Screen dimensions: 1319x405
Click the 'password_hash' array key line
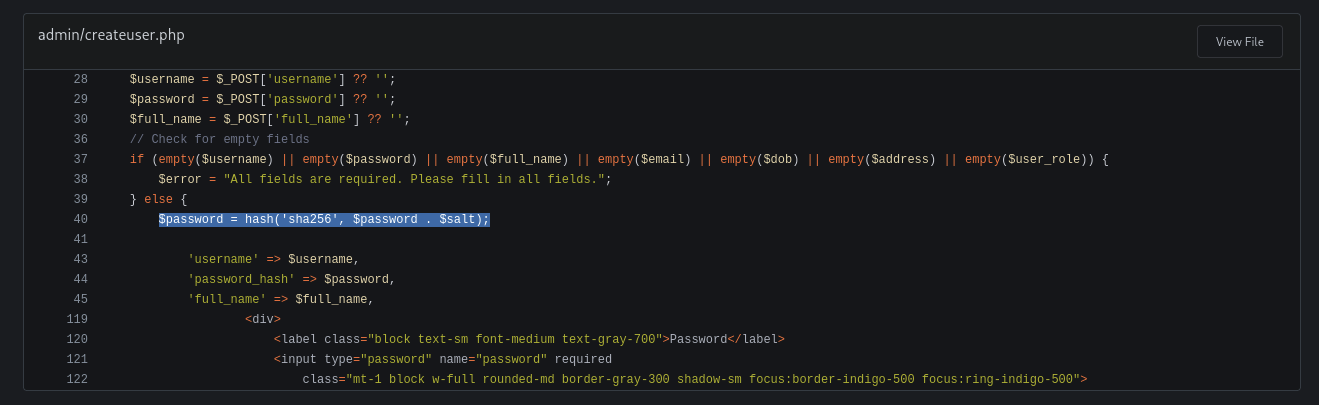(x=292, y=279)
